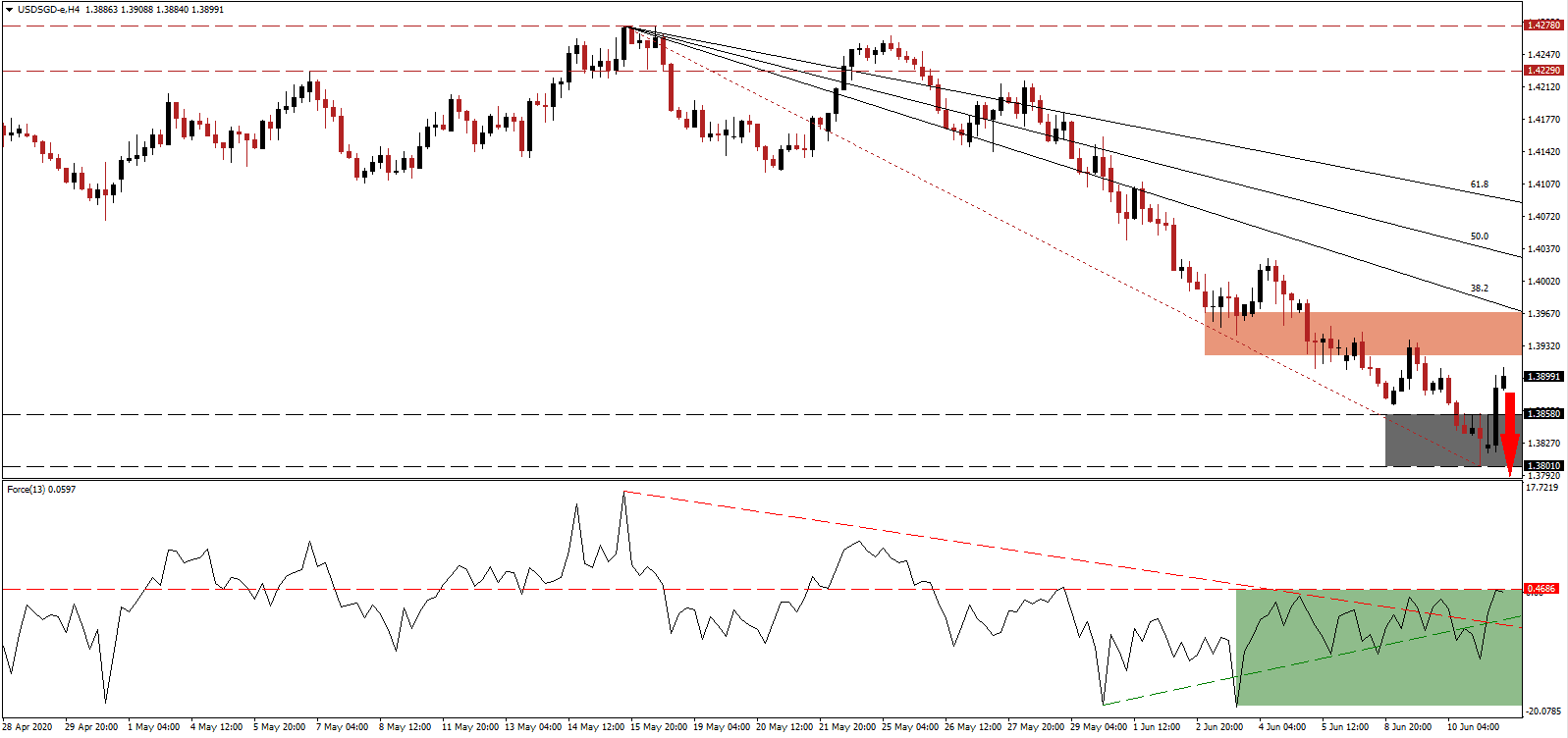
Task: Click the chart menu triangle beside USDSGD-e,H4
Action: tap(9, 9)
